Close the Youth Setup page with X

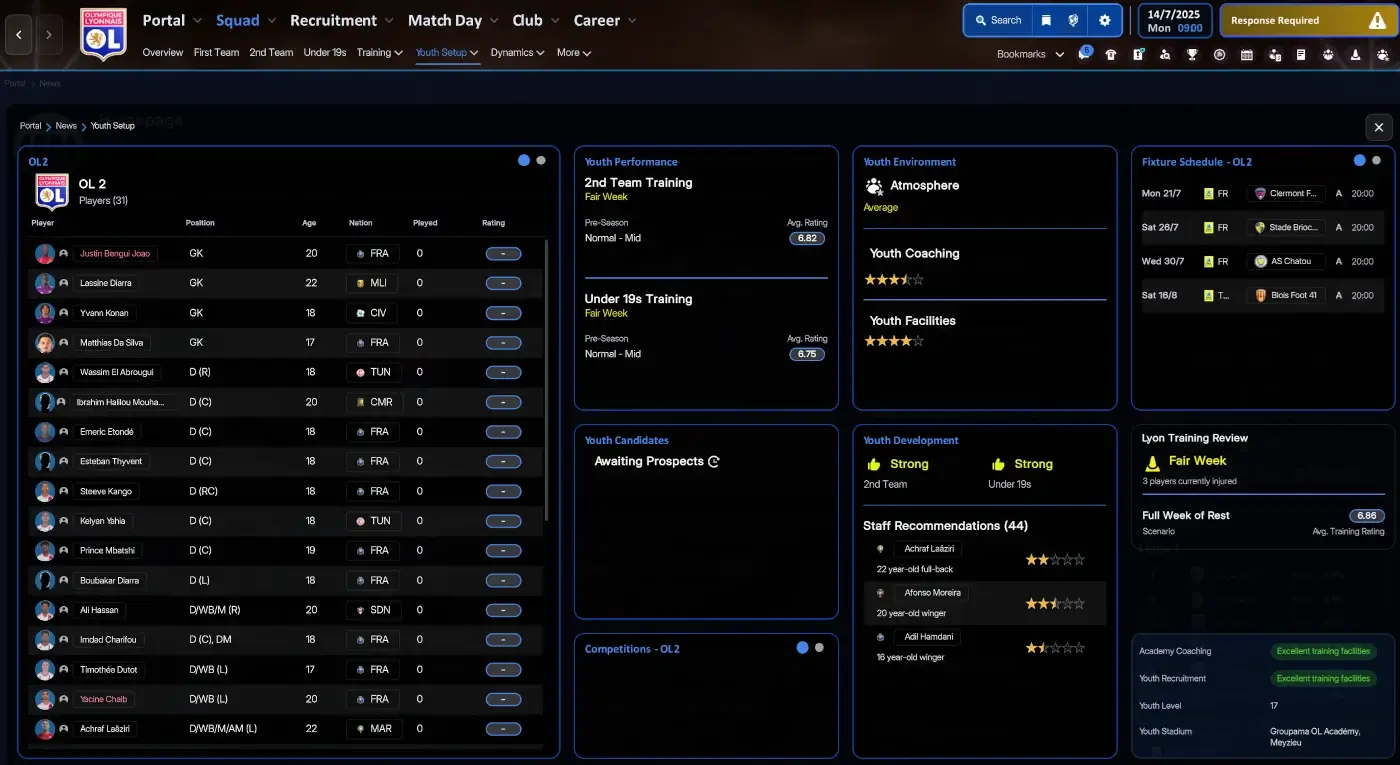1379,127
